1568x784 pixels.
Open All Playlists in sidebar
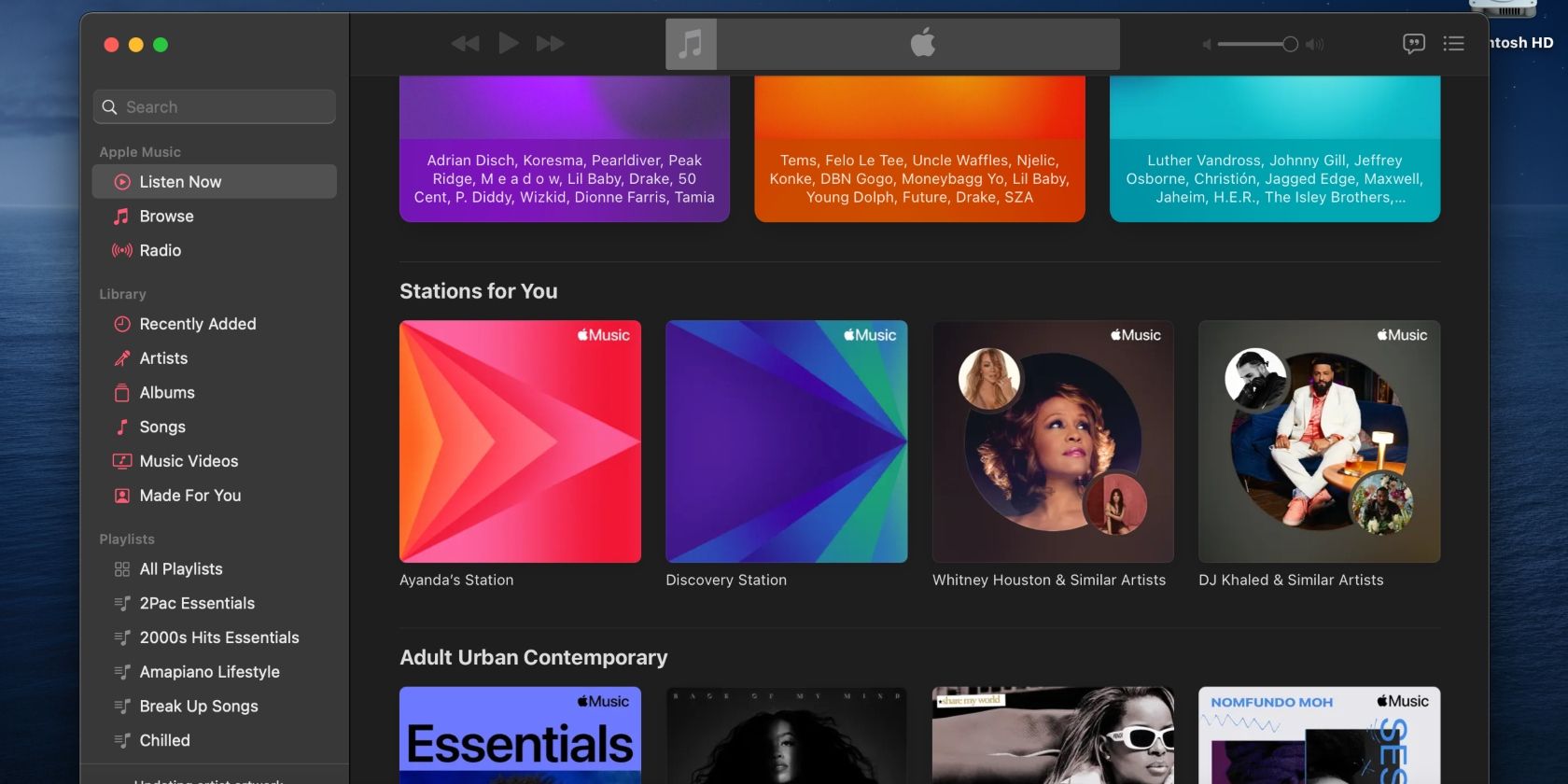(x=215, y=569)
